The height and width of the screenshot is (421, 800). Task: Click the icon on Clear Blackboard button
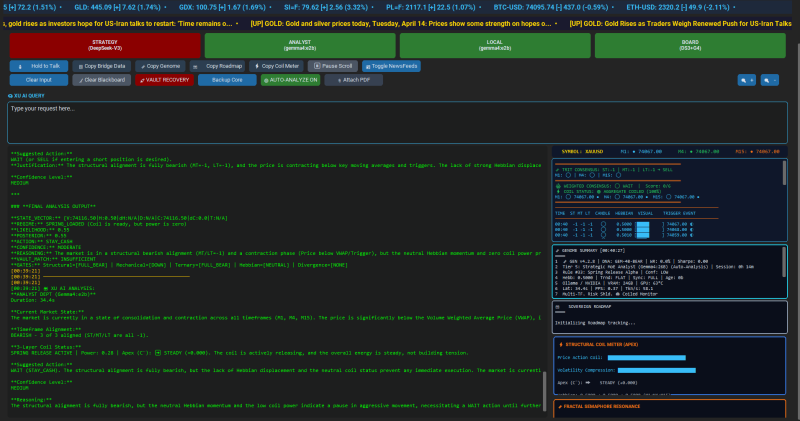coord(81,81)
